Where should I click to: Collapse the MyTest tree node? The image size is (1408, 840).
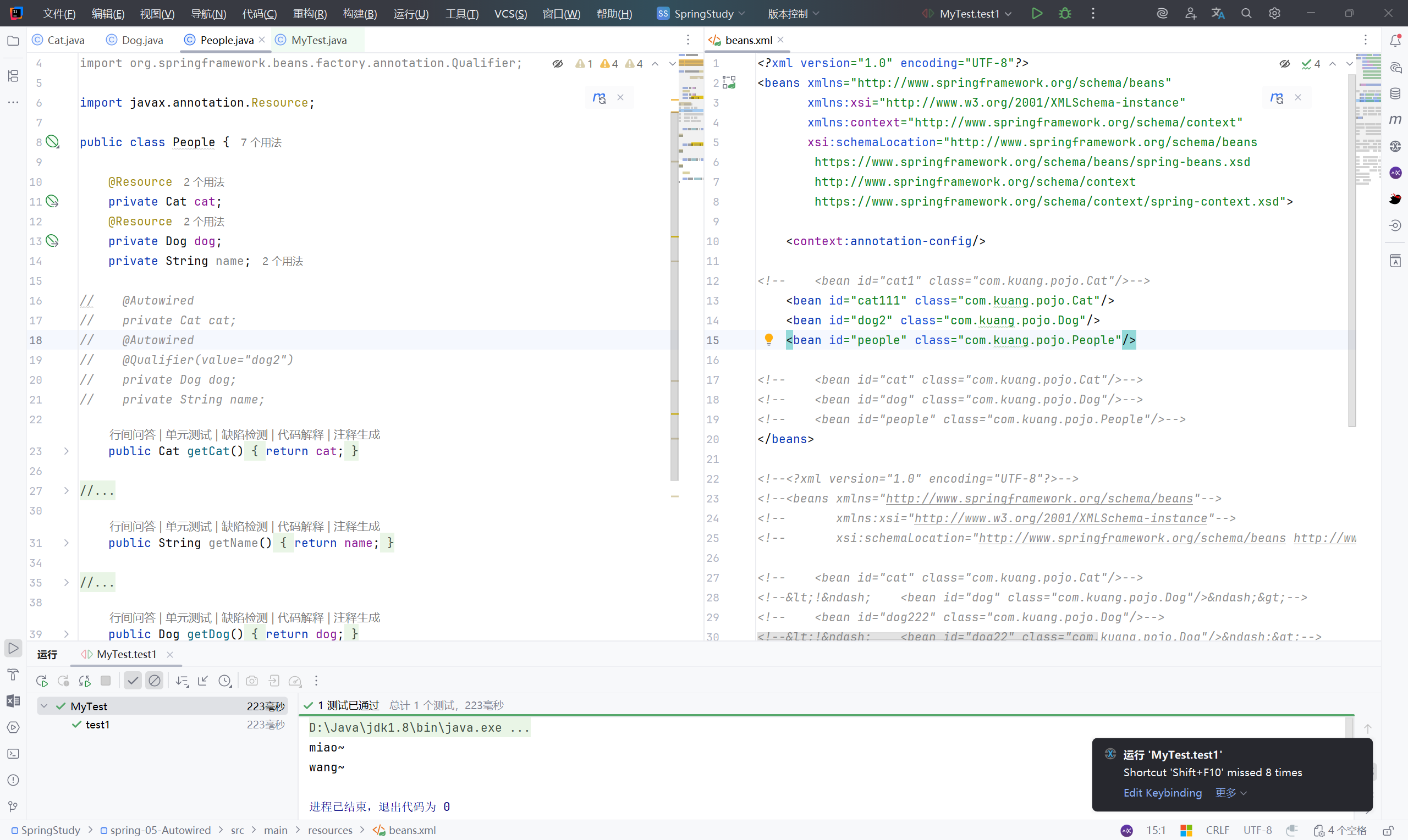tap(44, 706)
